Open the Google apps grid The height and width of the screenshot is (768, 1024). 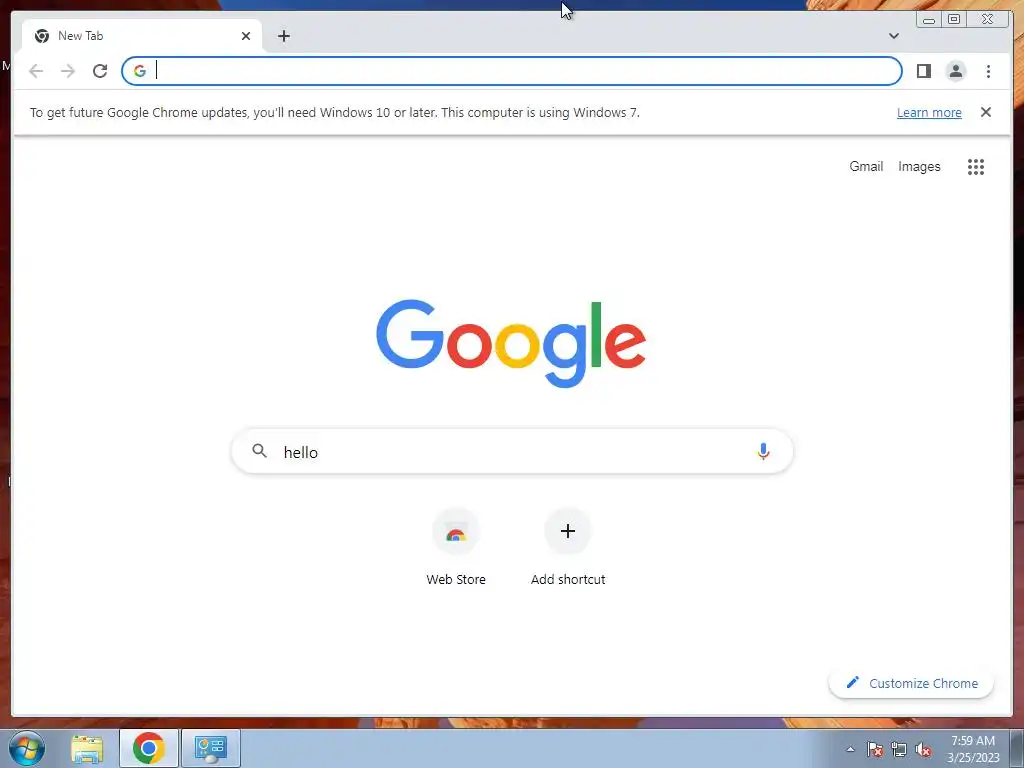[976, 167]
